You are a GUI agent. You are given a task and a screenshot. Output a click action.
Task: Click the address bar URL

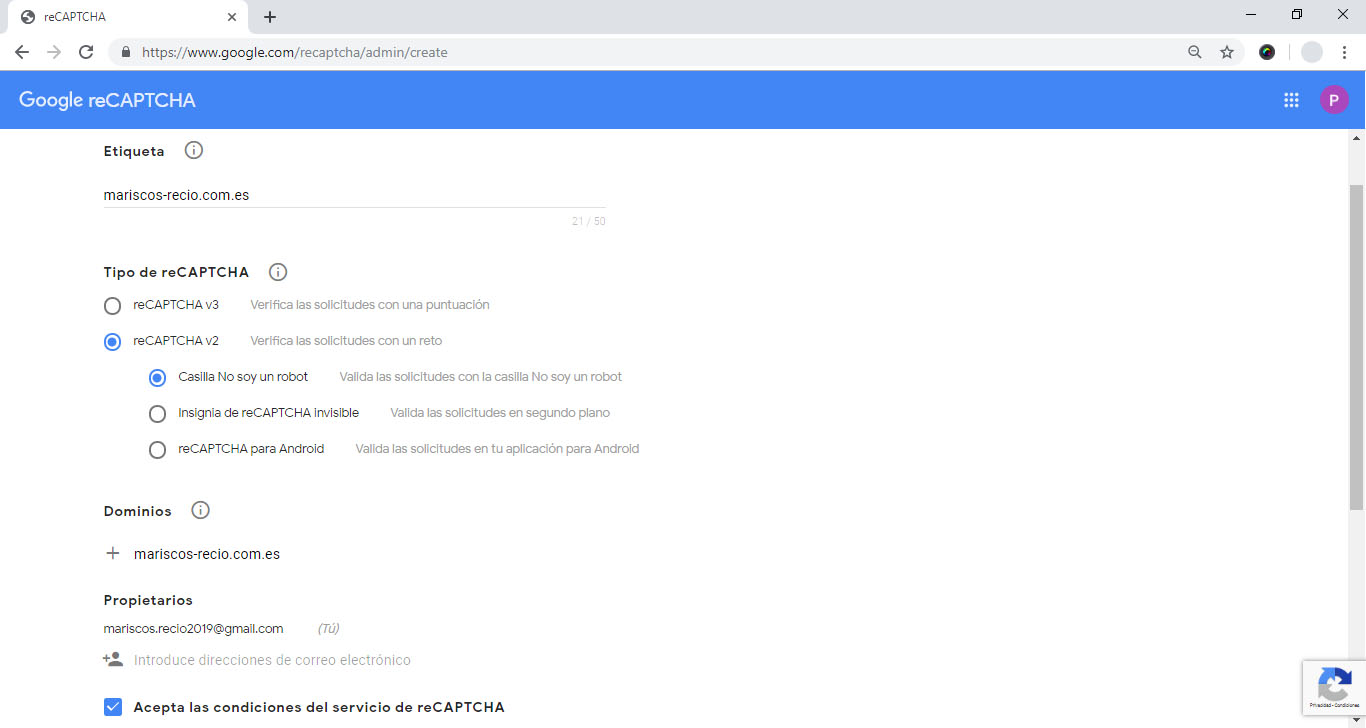click(x=295, y=52)
